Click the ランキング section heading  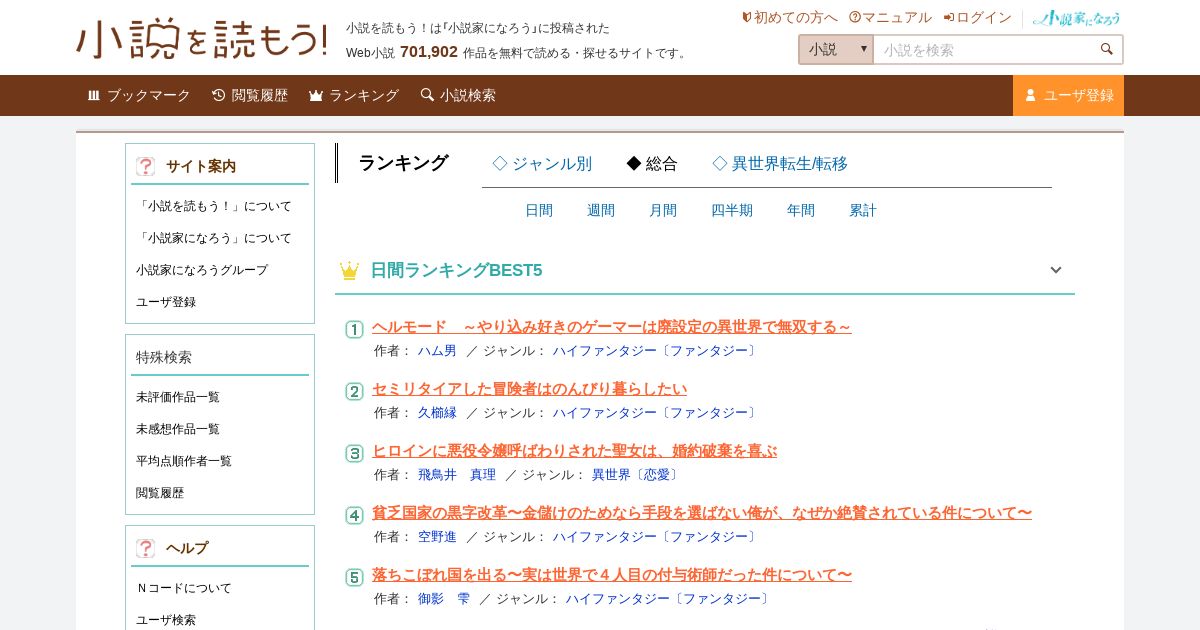(x=403, y=163)
